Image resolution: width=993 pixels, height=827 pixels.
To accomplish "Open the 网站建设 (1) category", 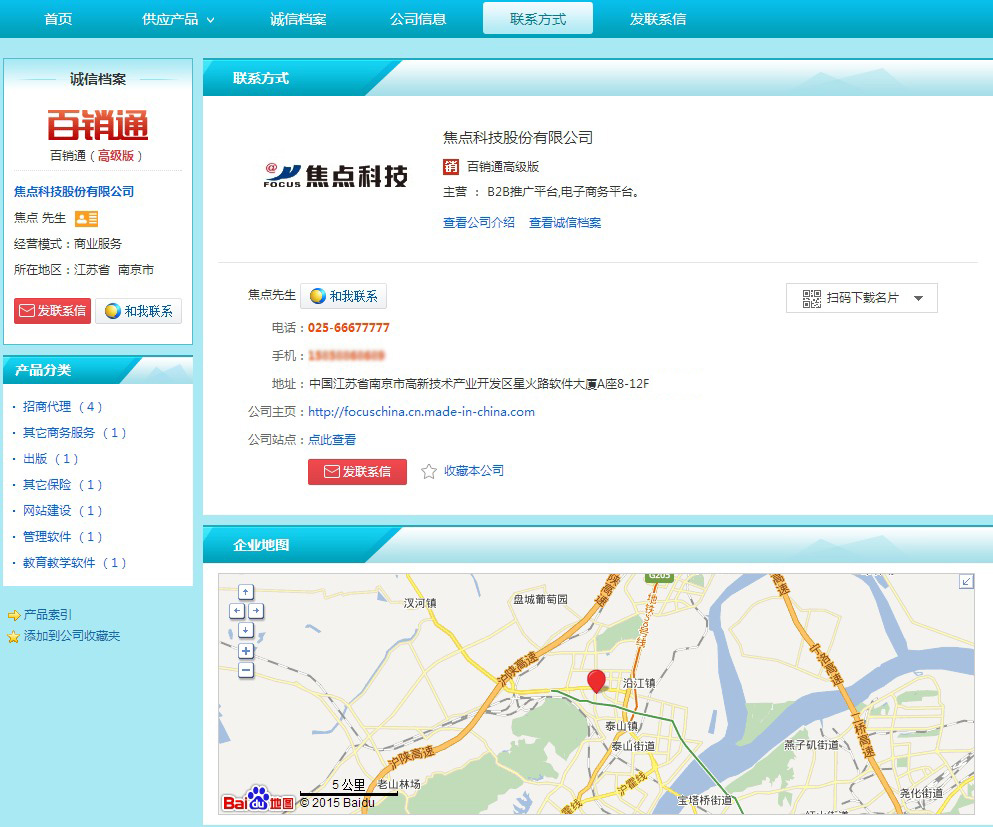I will point(62,510).
